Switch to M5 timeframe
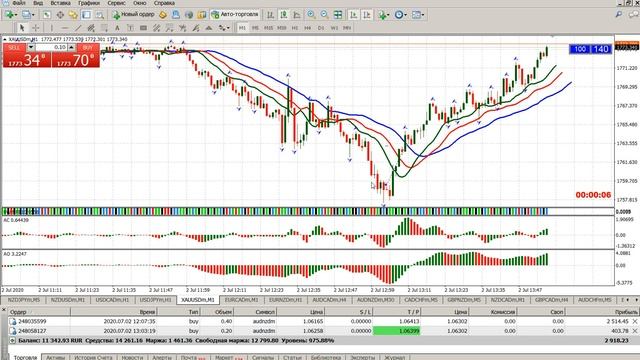640x360 pixels. [x=255, y=28]
